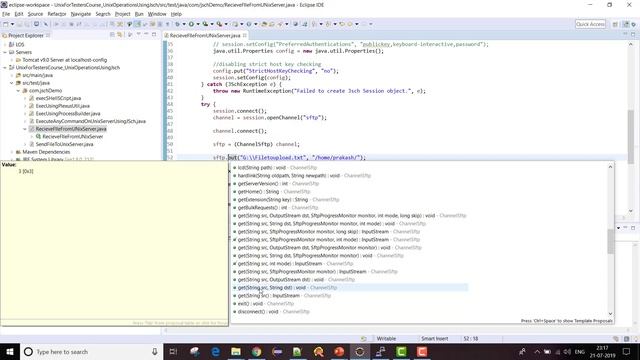This screenshot has width=640, height=360.
Task: Select ExecUsingProcessBuilder.java in the tree
Action: point(68,113)
